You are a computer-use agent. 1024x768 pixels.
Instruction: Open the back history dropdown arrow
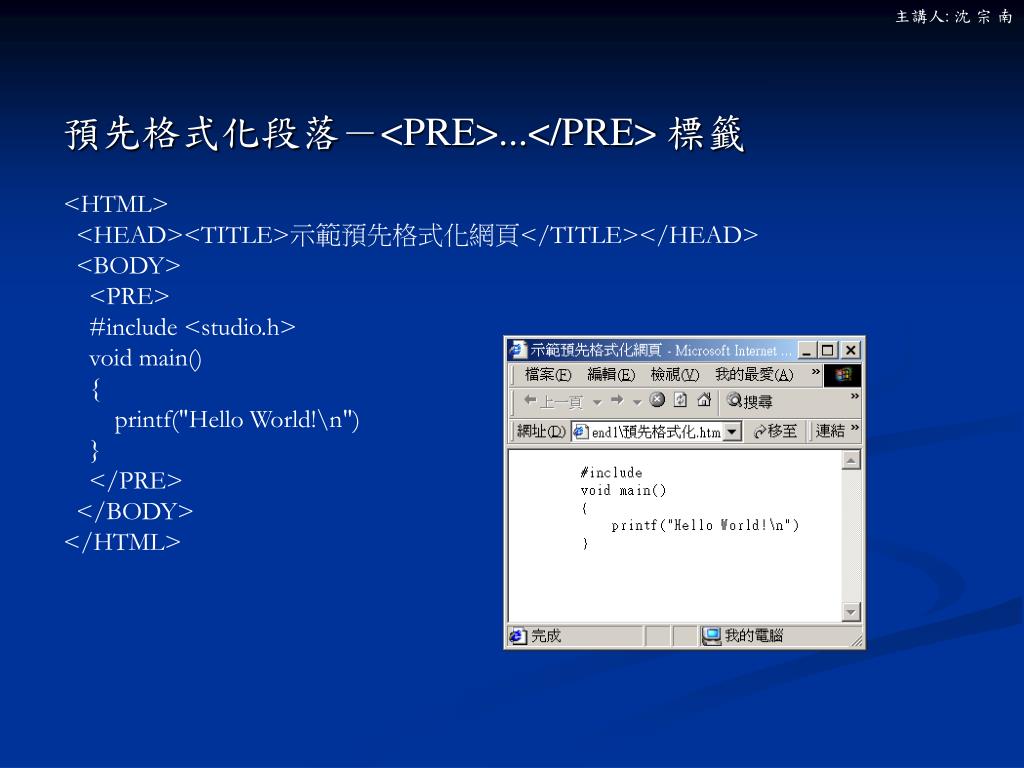click(x=597, y=402)
